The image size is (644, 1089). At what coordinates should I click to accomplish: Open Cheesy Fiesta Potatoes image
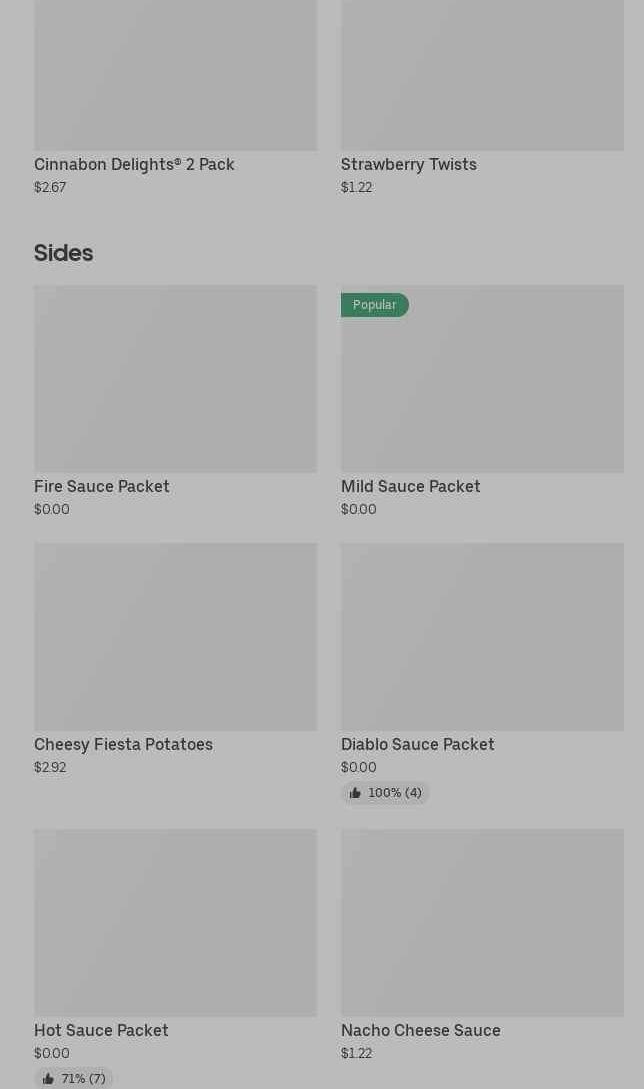pos(175,637)
